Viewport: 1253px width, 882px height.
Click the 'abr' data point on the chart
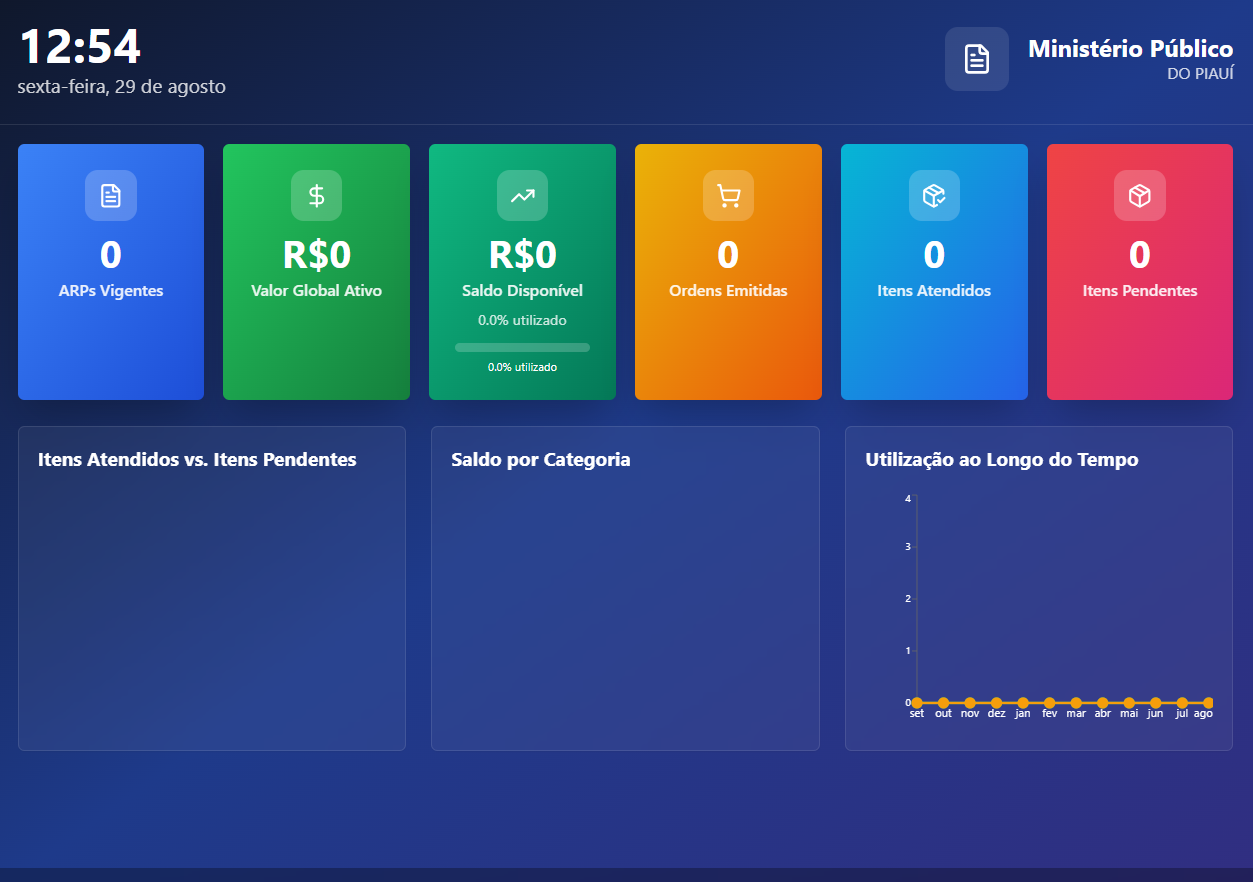tap(1103, 703)
